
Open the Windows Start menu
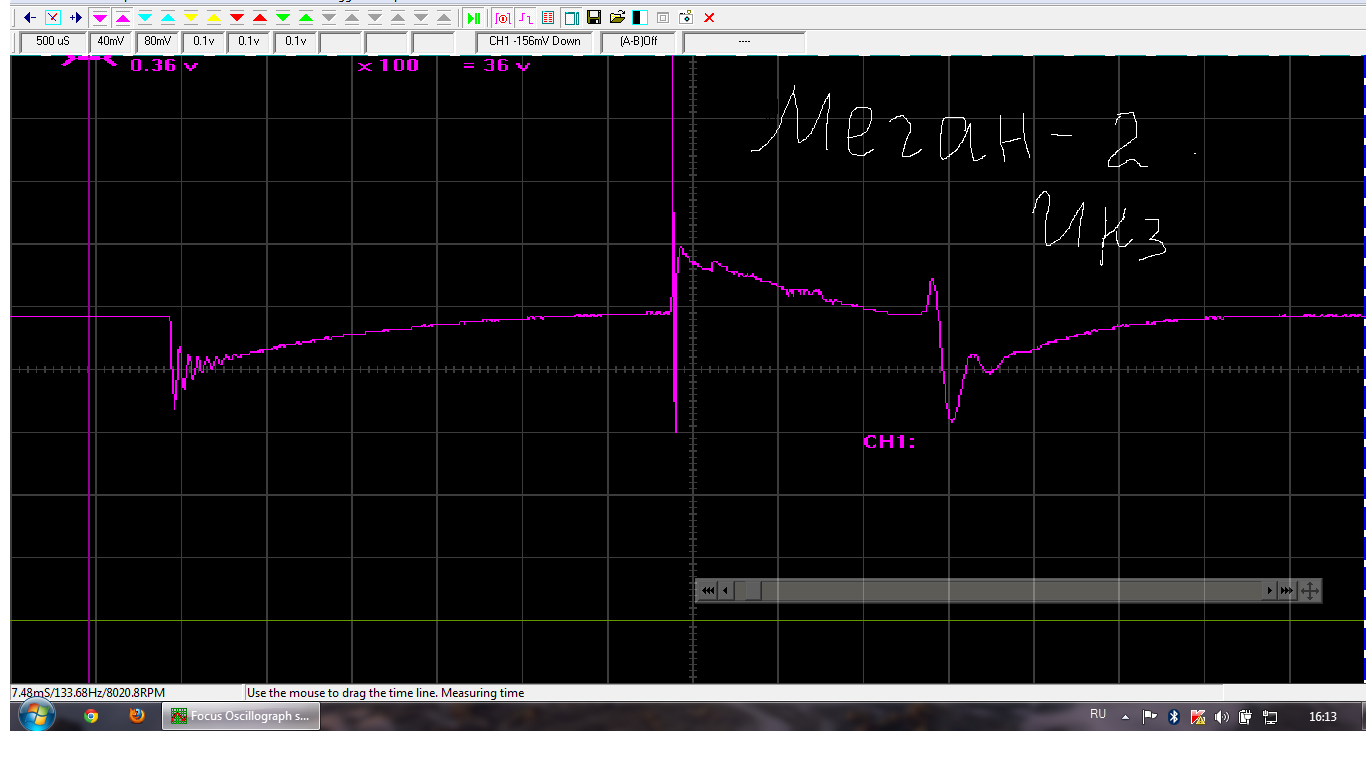tap(36, 716)
